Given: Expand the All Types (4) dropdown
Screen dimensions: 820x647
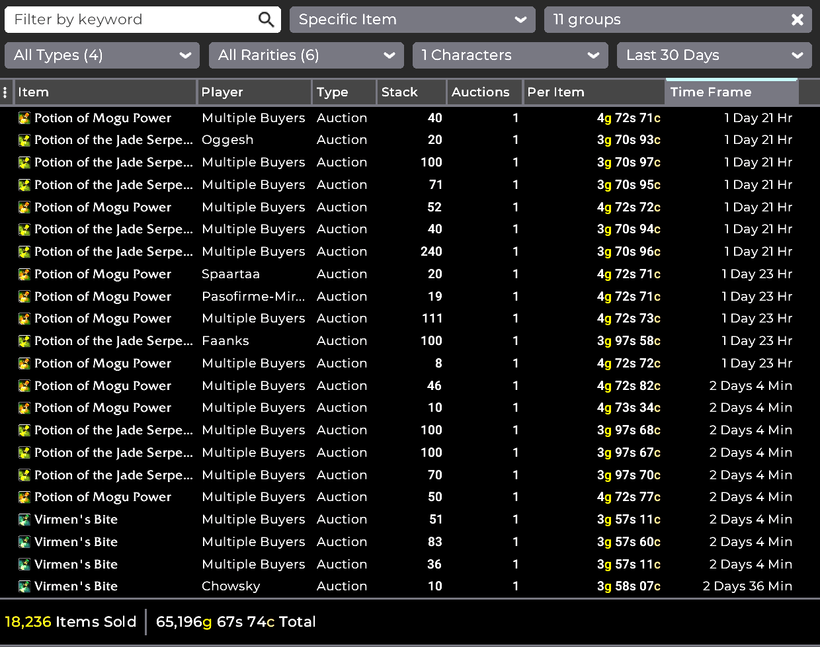Looking at the screenshot, I should (102, 55).
